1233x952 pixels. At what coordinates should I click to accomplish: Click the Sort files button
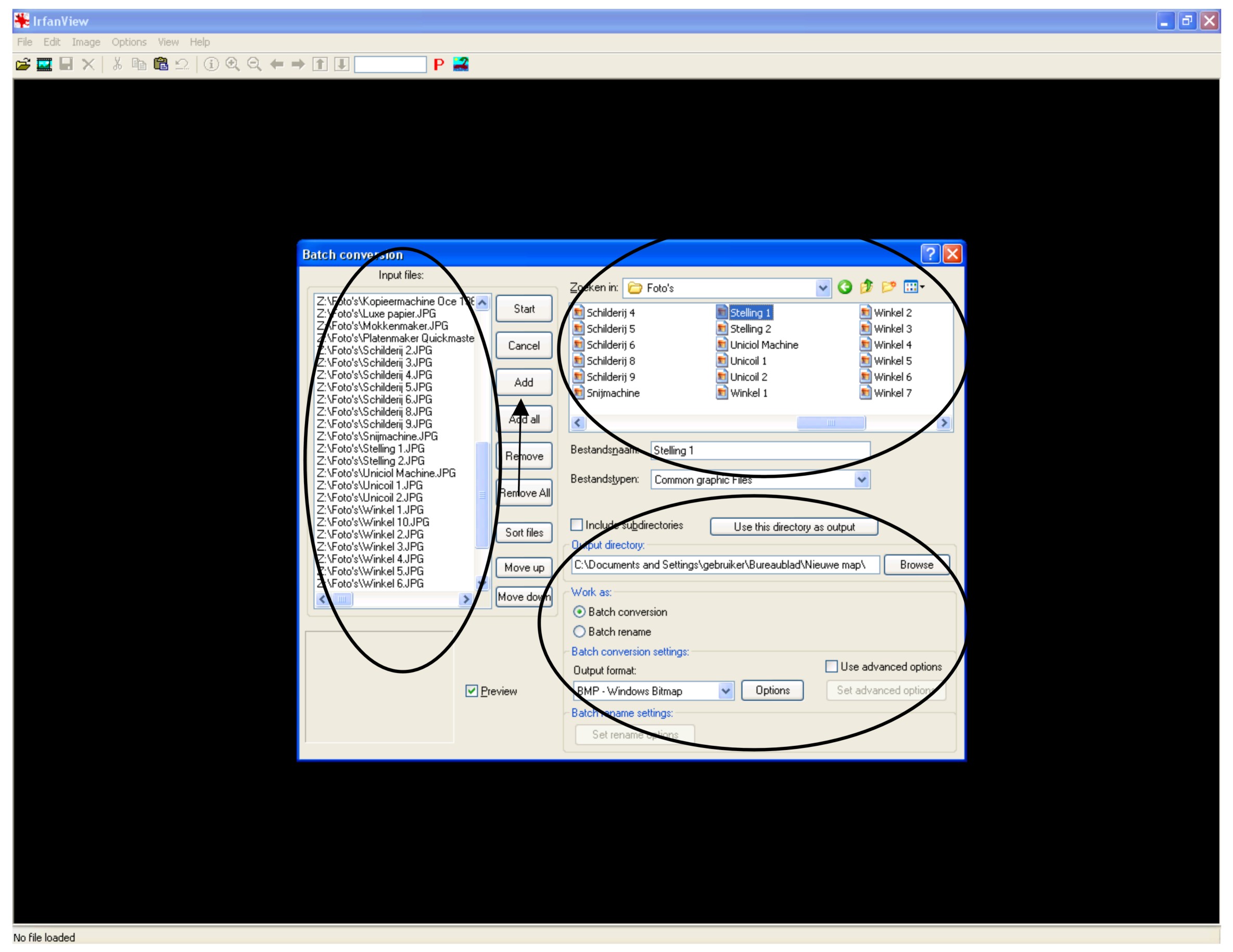(524, 532)
